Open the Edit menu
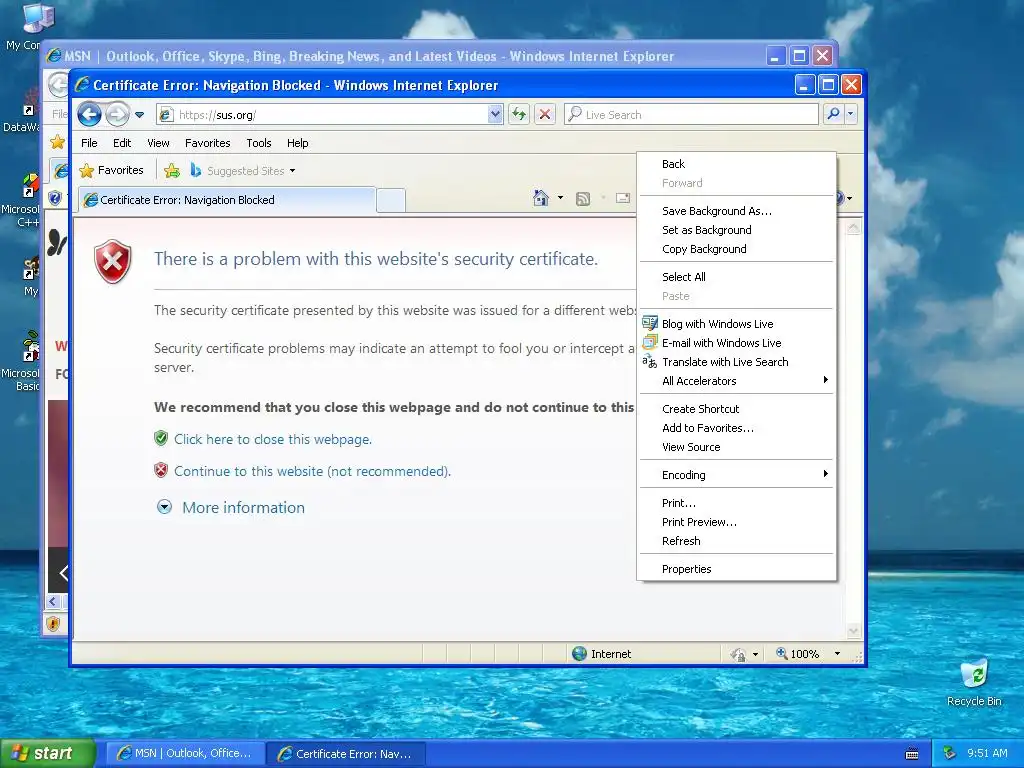 pos(121,143)
